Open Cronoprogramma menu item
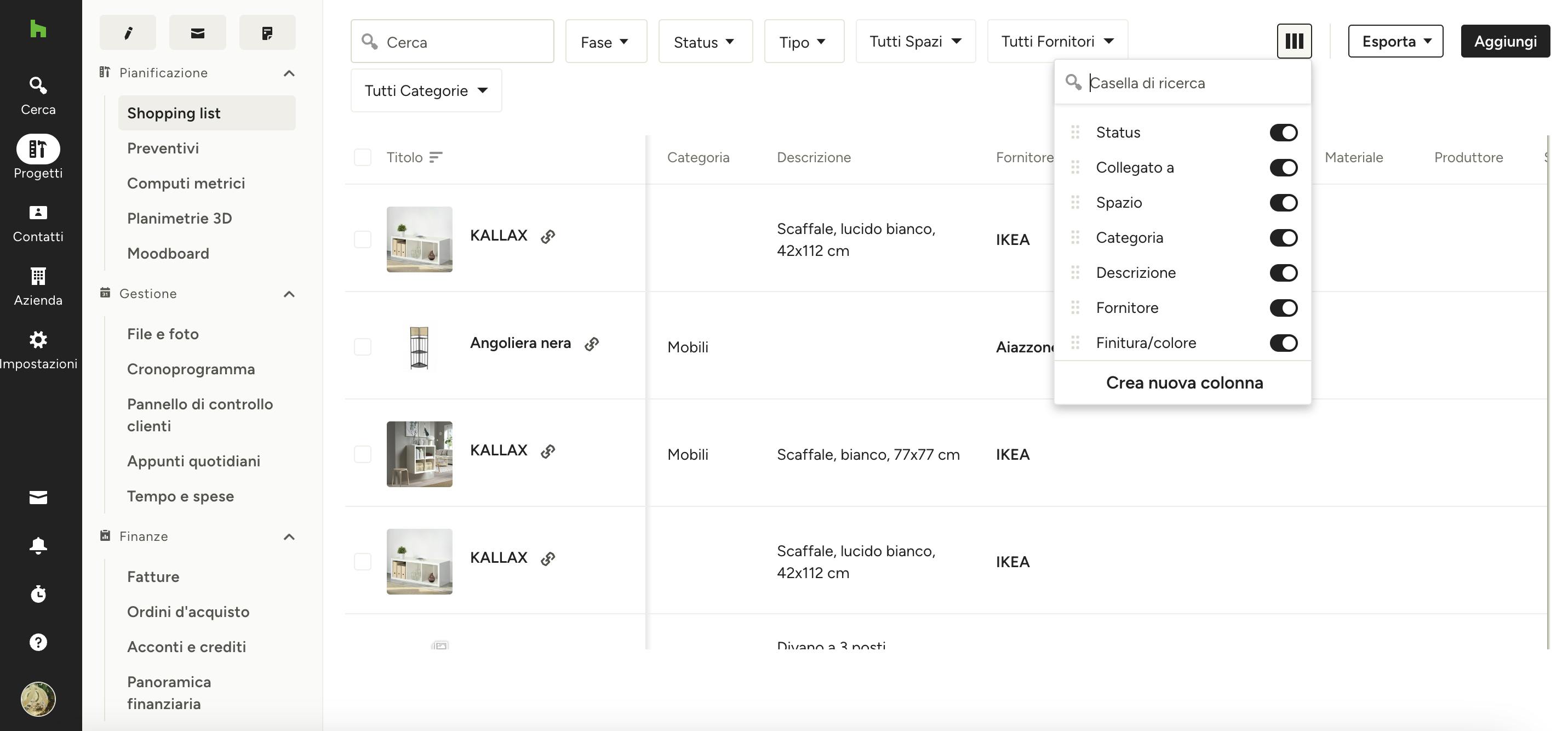 (x=191, y=369)
